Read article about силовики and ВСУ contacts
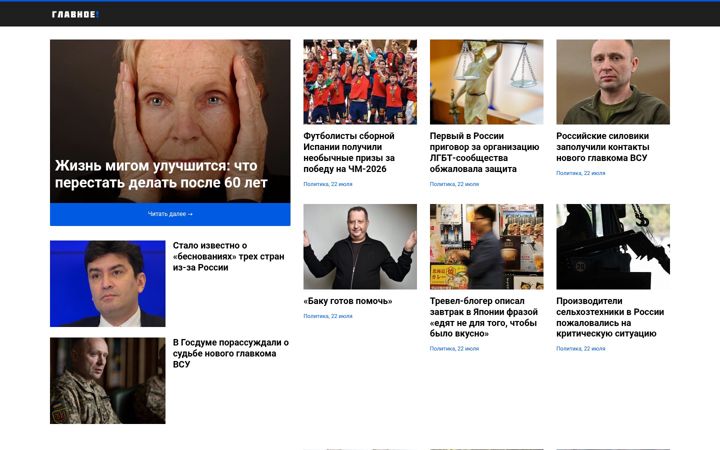This screenshot has width=720, height=450. pos(602,147)
